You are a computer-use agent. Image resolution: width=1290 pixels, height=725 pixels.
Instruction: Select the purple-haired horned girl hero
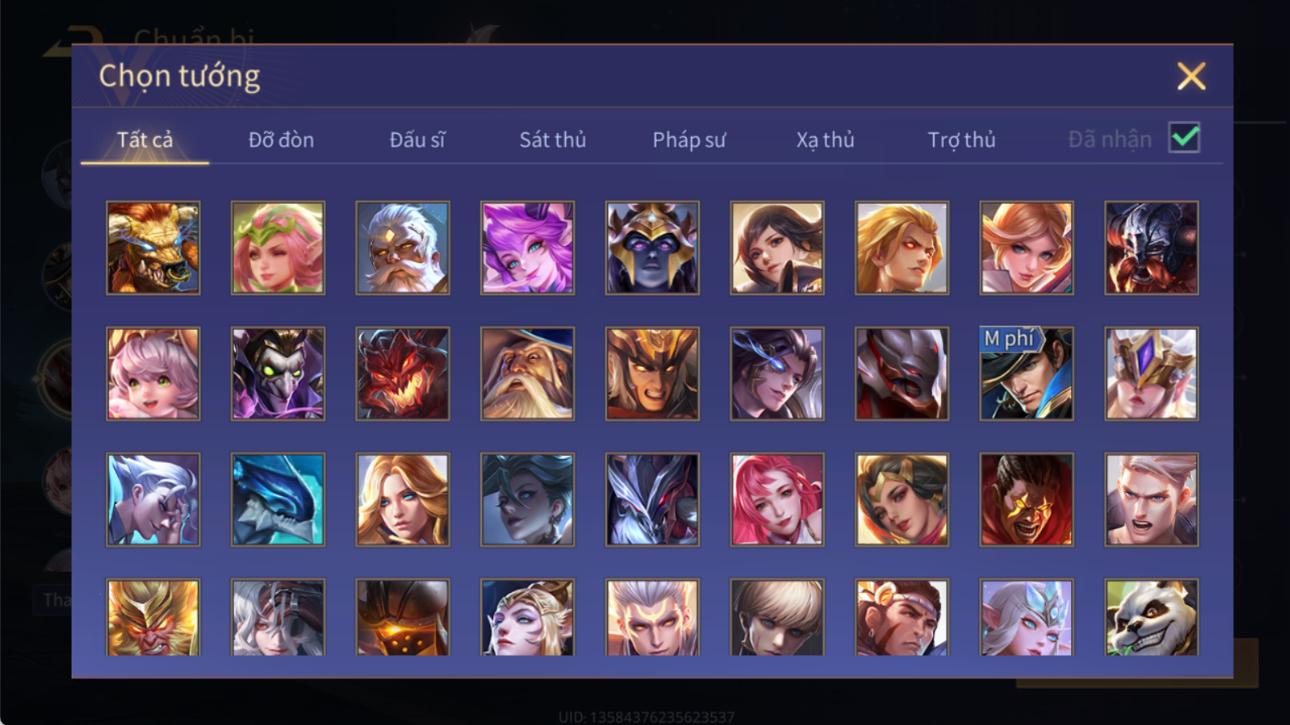(x=527, y=248)
